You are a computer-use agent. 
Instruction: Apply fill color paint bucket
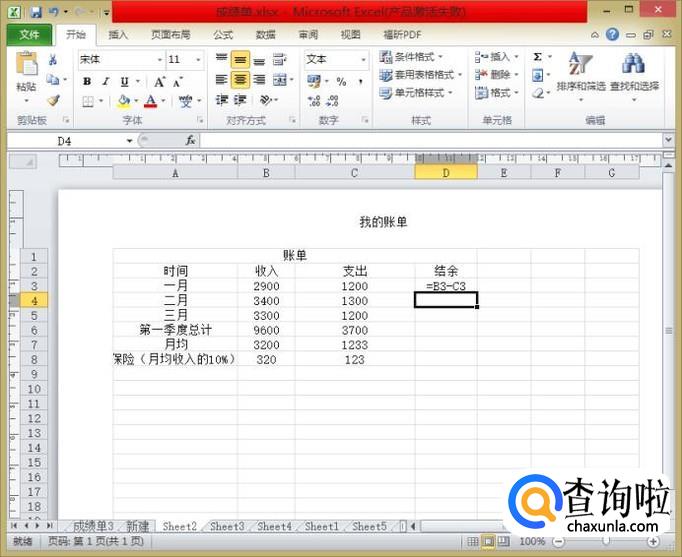[x=124, y=101]
